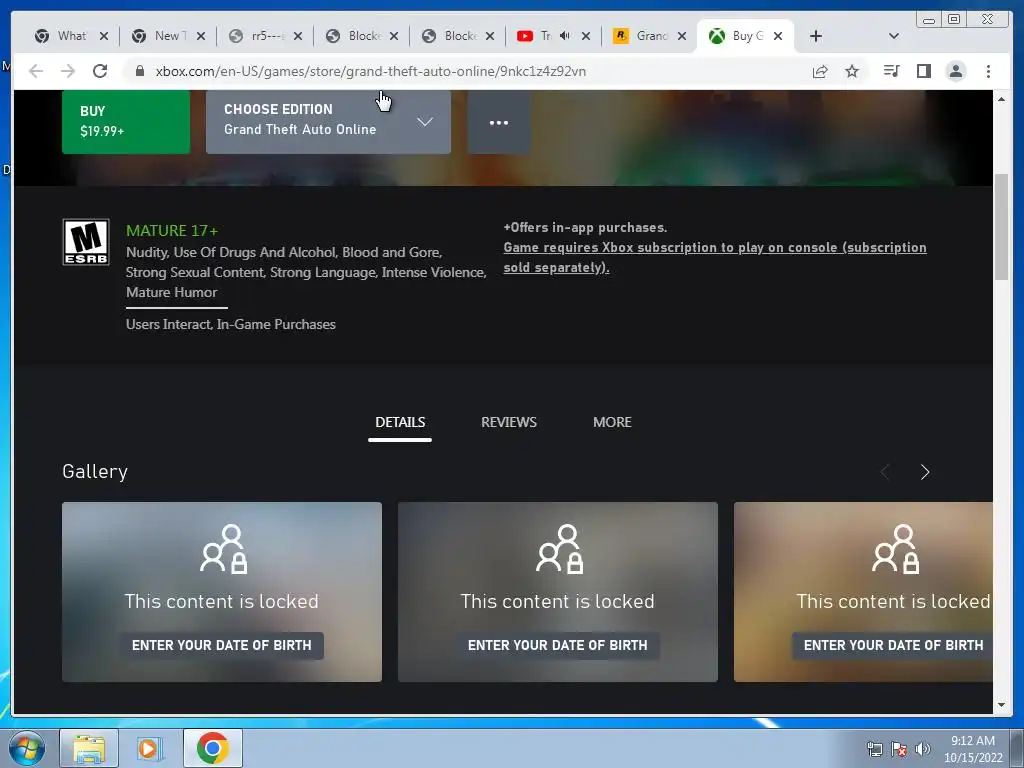Select the Reviews tab
This screenshot has height=768, width=1024.
(x=509, y=422)
